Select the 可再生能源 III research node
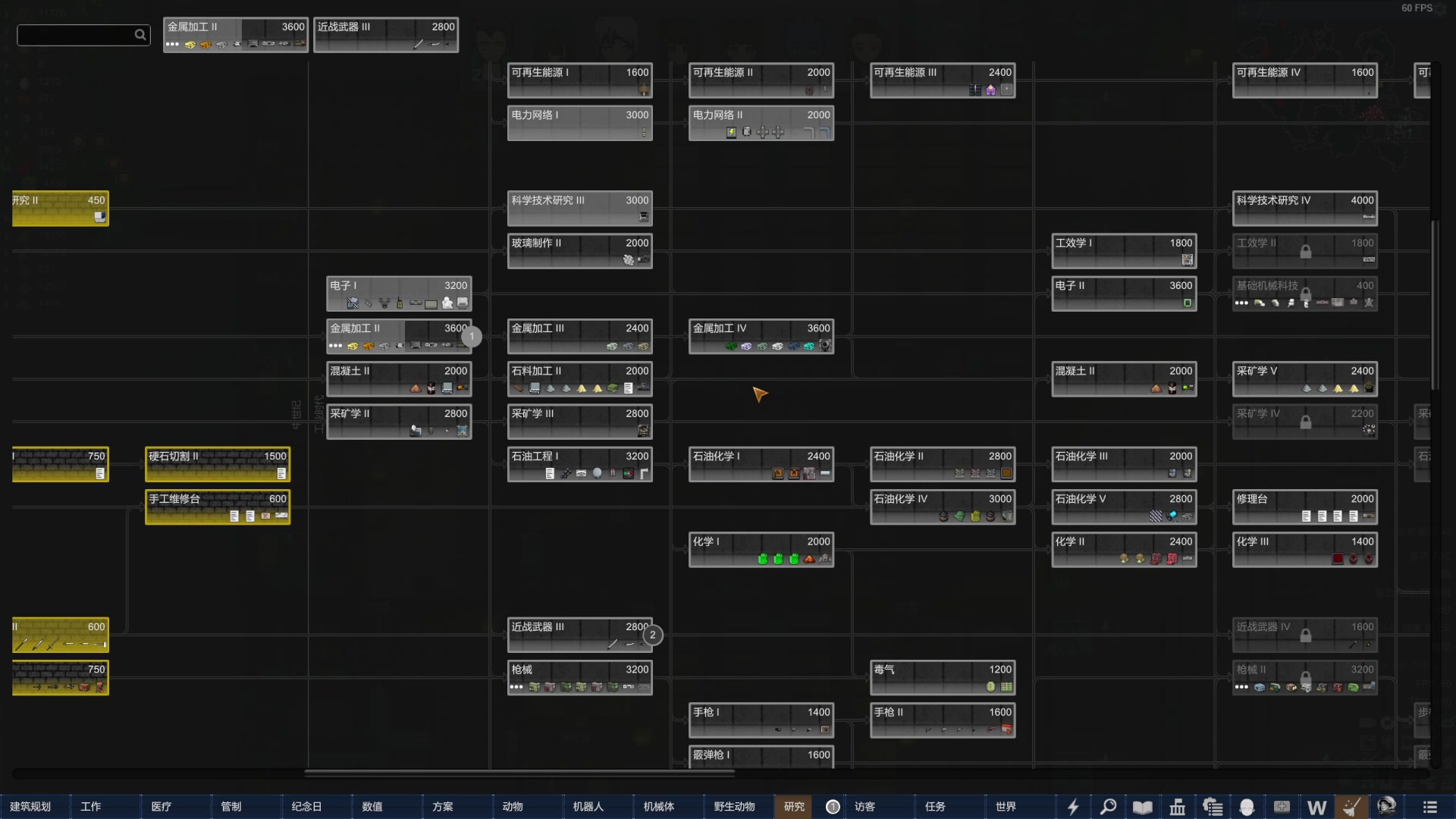This screenshot has height=819, width=1456. (942, 80)
